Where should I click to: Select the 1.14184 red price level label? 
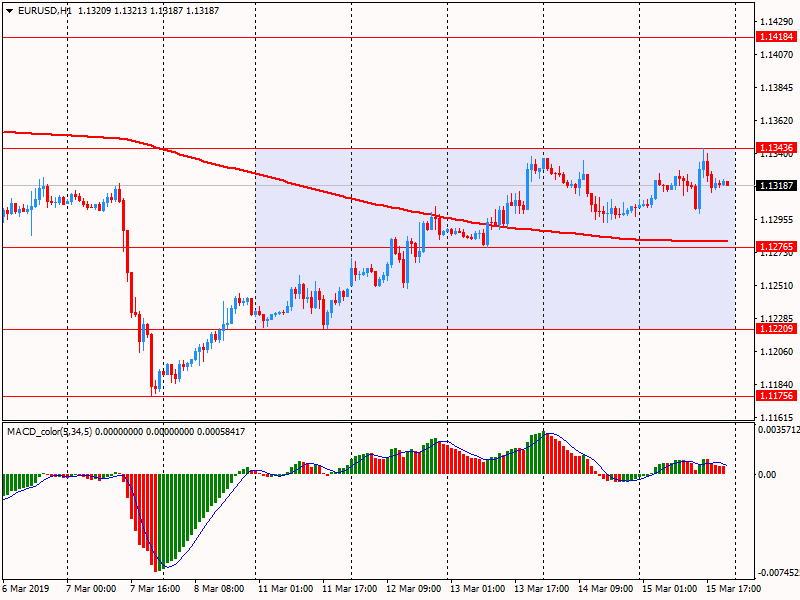click(x=777, y=37)
